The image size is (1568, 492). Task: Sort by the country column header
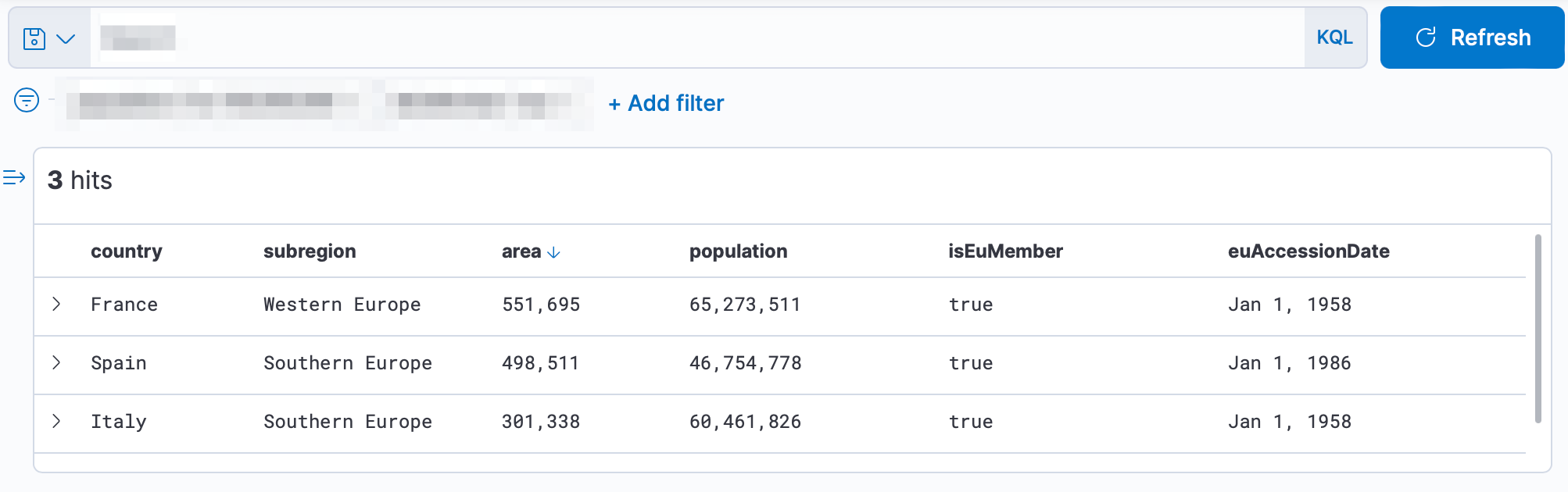pos(127,251)
